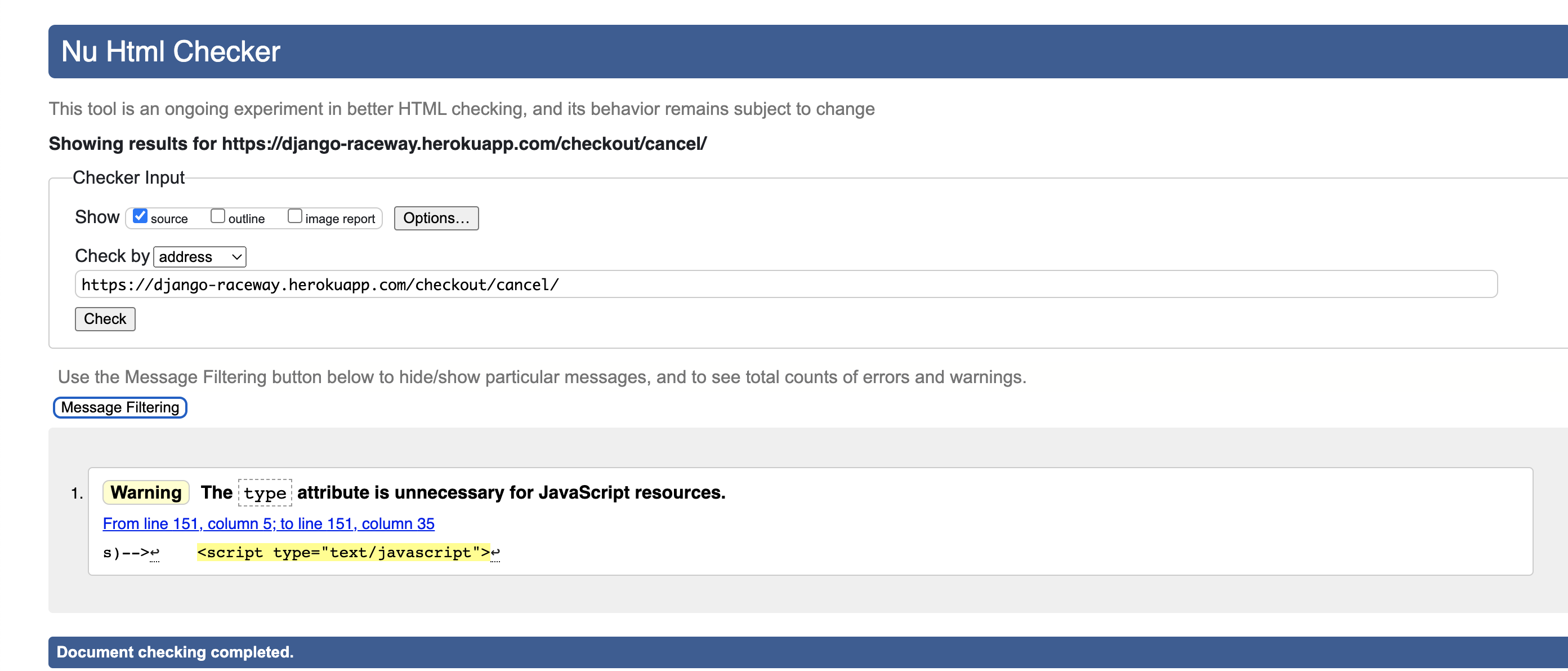Open the Options dropdown menu
Viewport: 1568px width, 671px height.
tap(436, 217)
